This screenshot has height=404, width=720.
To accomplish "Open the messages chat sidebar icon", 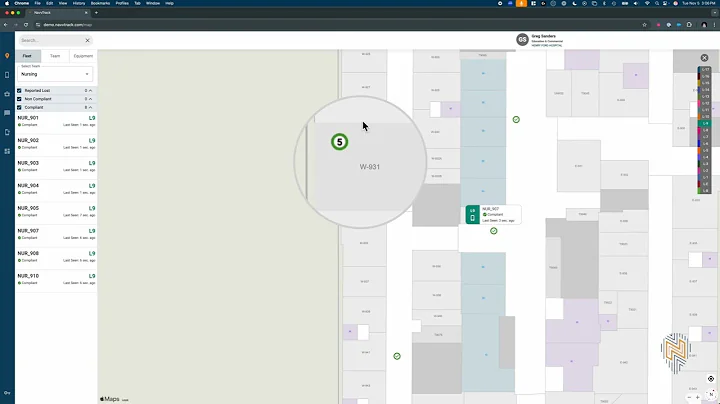I will pyautogui.click(x=7, y=113).
